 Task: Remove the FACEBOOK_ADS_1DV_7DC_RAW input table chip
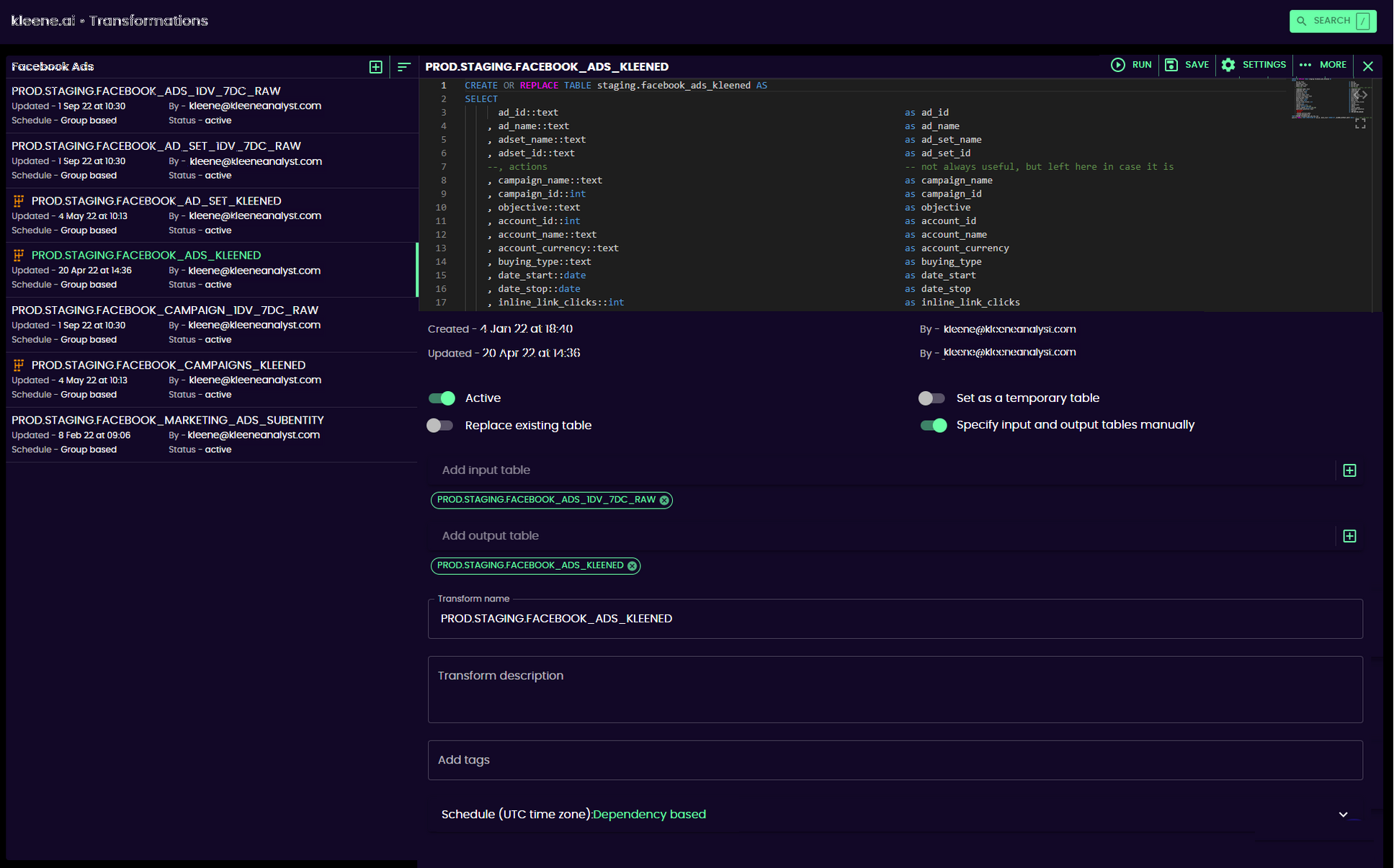664,500
